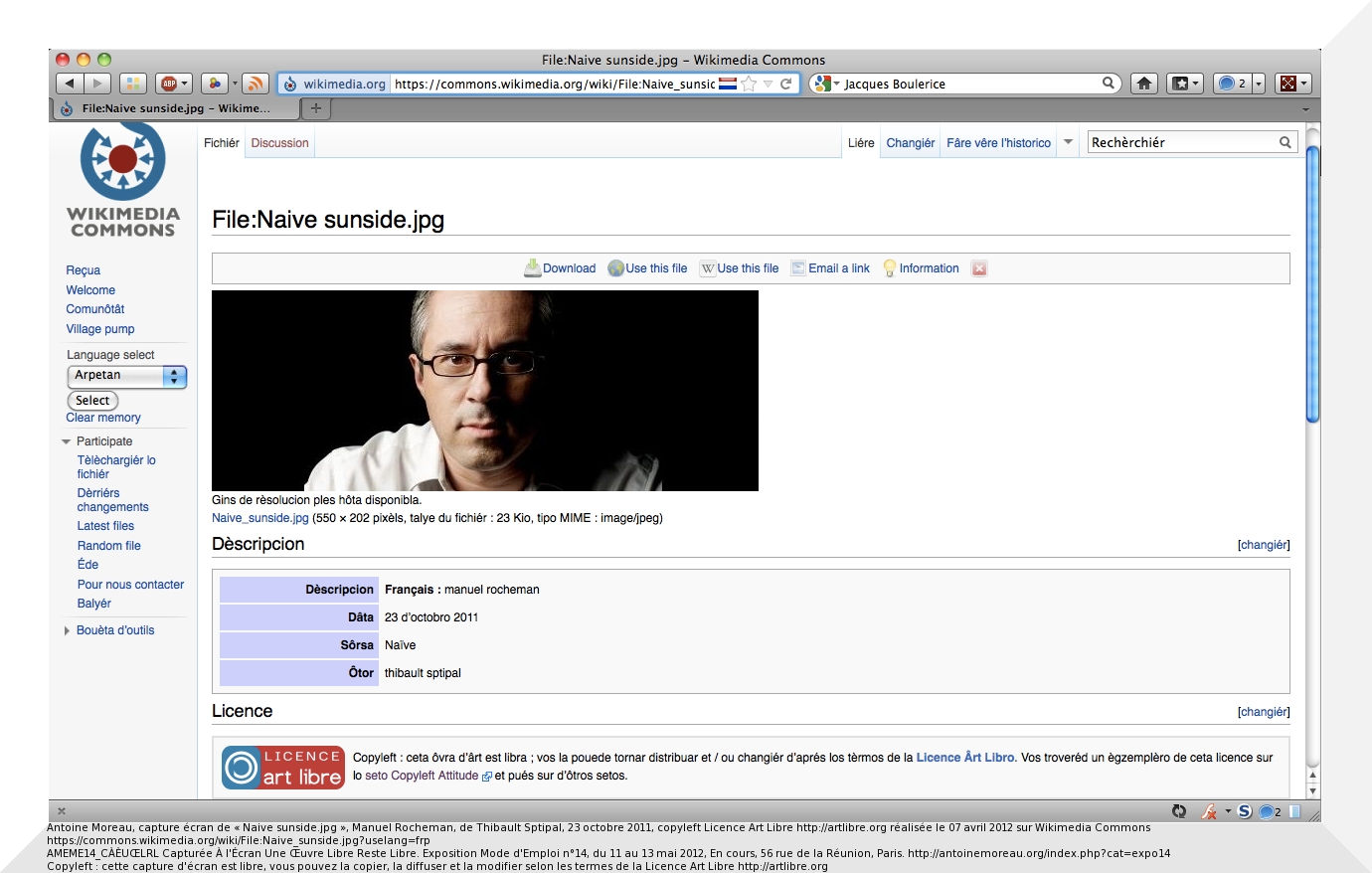The image size is (1372, 873).
Task: Click the Clear memory link
Action: coord(103,418)
